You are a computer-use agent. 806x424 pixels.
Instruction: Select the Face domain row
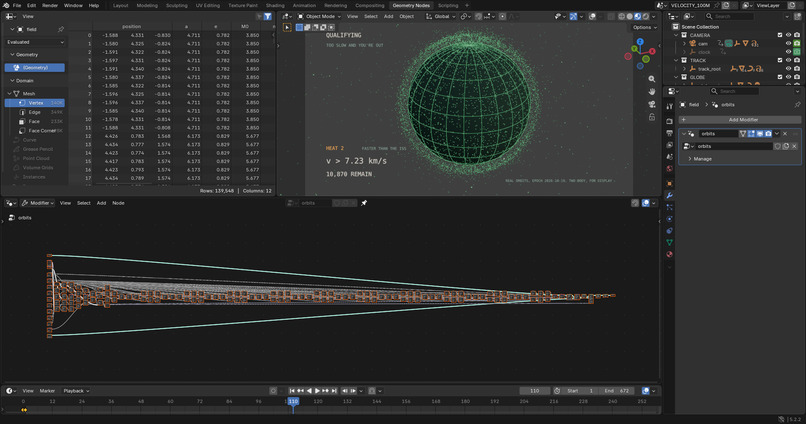pyautogui.click(x=35, y=121)
